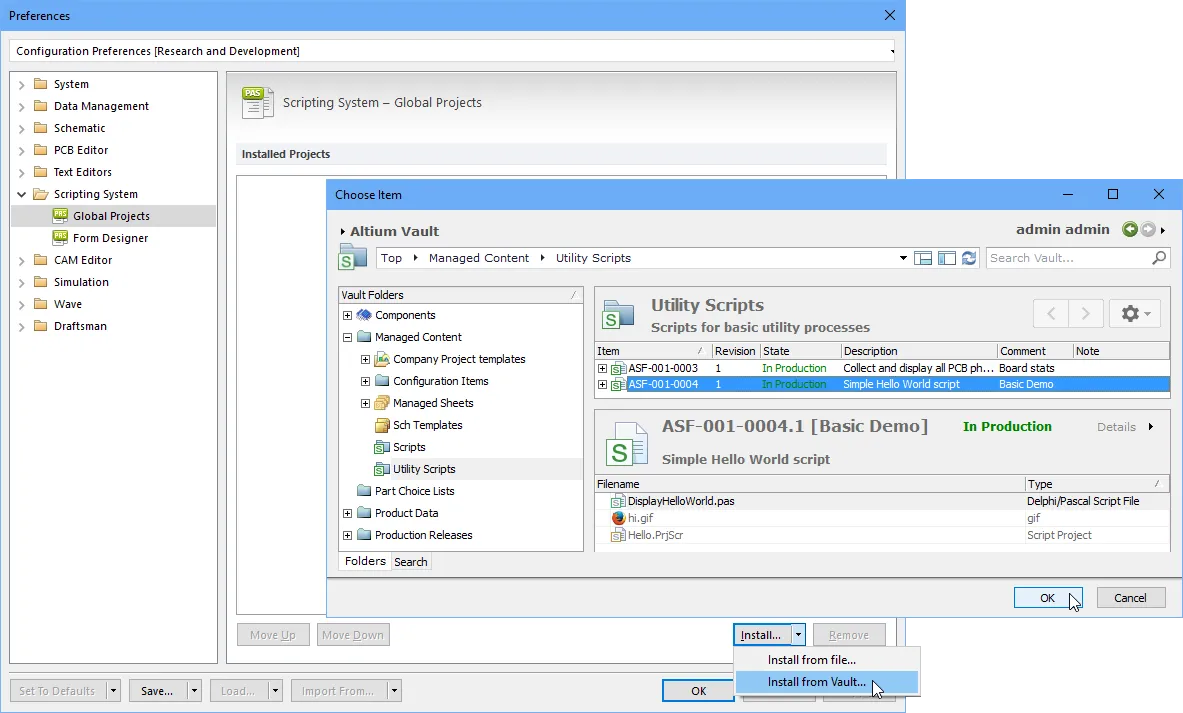Choose Install from Vault... menu entry
The height and width of the screenshot is (713, 1183).
point(826,681)
